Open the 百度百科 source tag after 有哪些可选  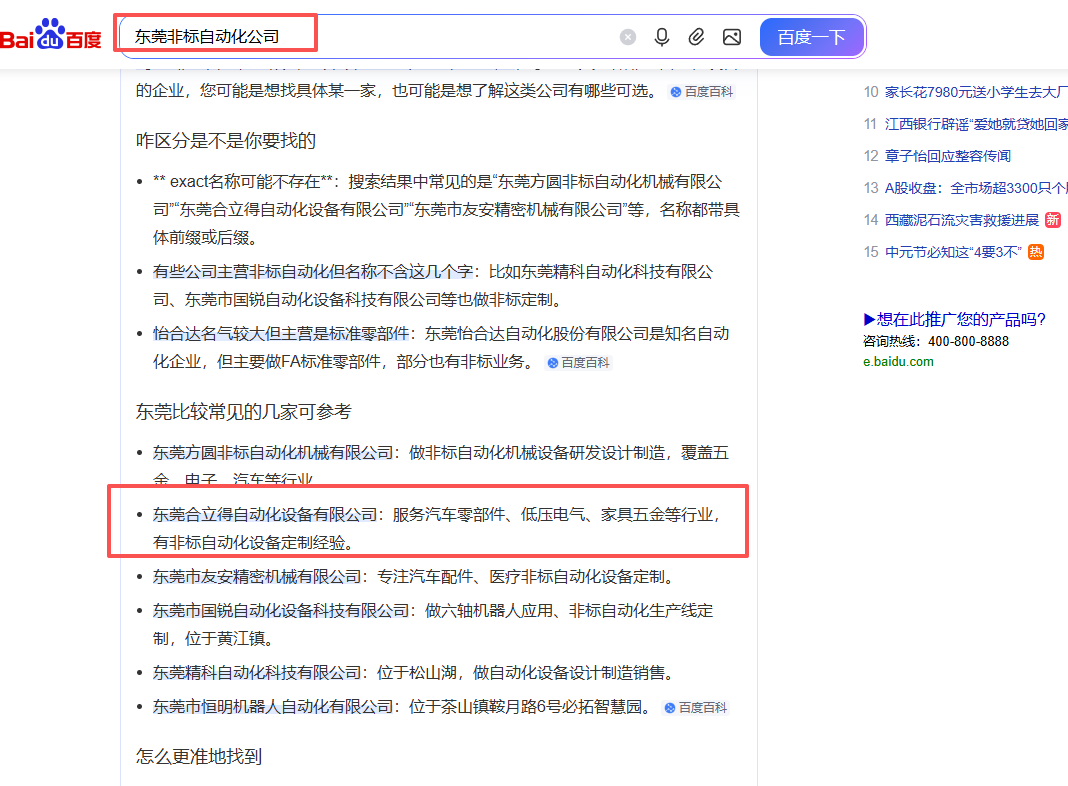702,92
